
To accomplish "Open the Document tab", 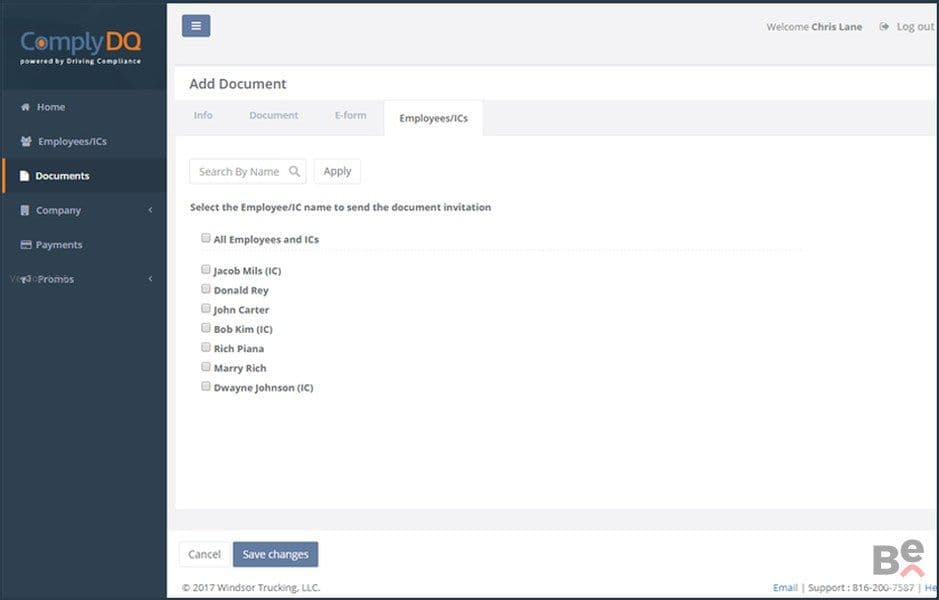I will [x=274, y=115].
